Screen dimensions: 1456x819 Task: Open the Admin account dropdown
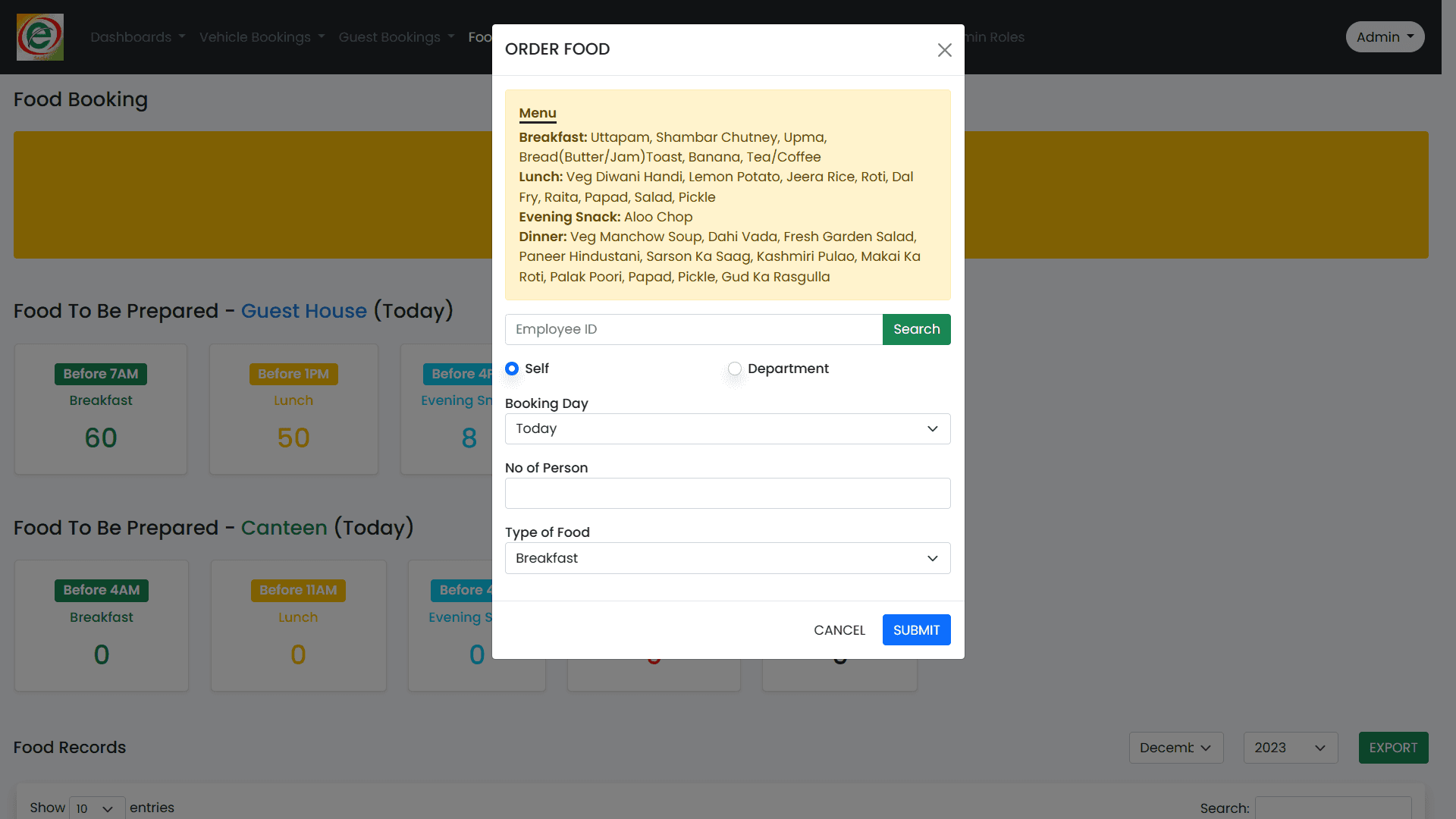click(x=1385, y=36)
